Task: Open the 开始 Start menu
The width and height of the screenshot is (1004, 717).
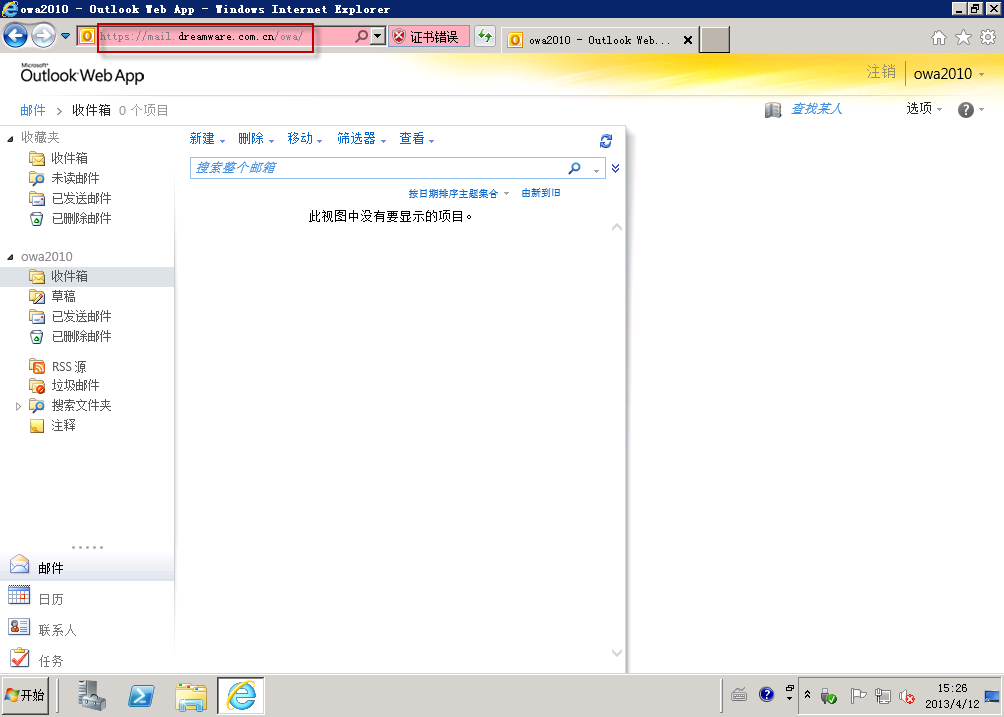Action: 25,695
